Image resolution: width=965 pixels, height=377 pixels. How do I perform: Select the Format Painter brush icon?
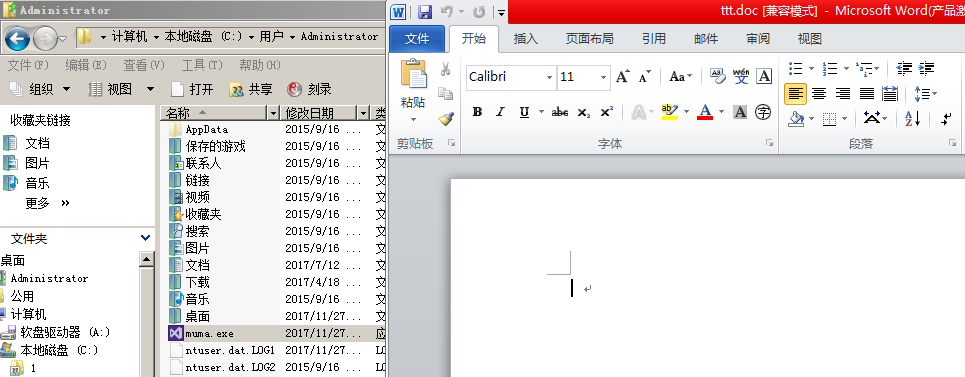(446, 118)
